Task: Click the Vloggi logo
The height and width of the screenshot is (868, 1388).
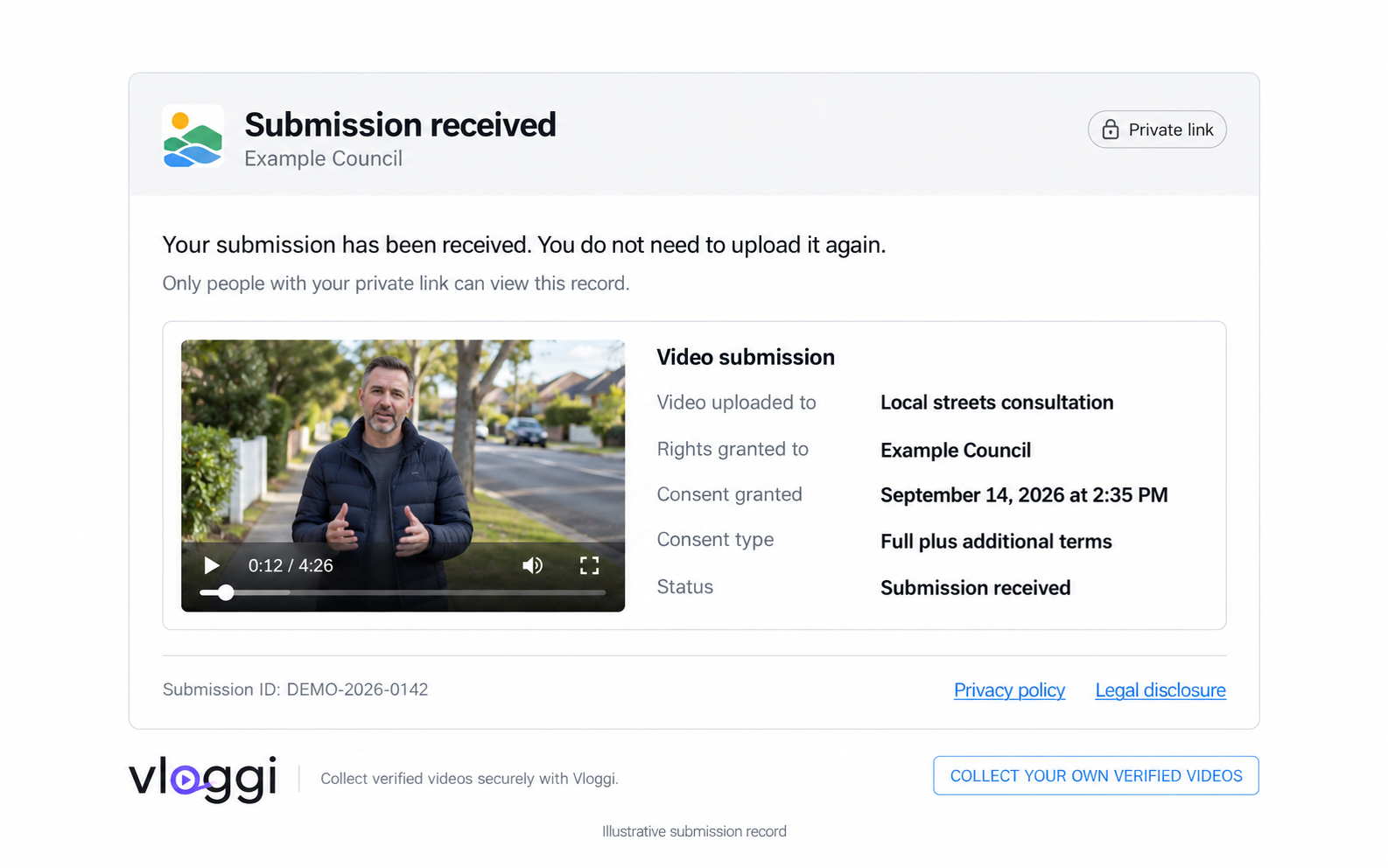Action: (203, 778)
